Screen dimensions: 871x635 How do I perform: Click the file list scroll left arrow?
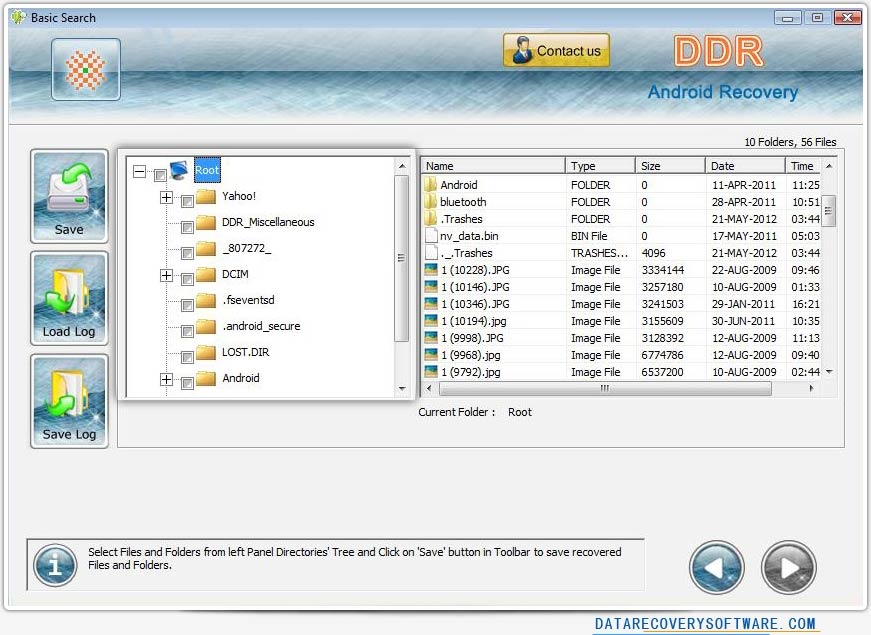point(428,388)
